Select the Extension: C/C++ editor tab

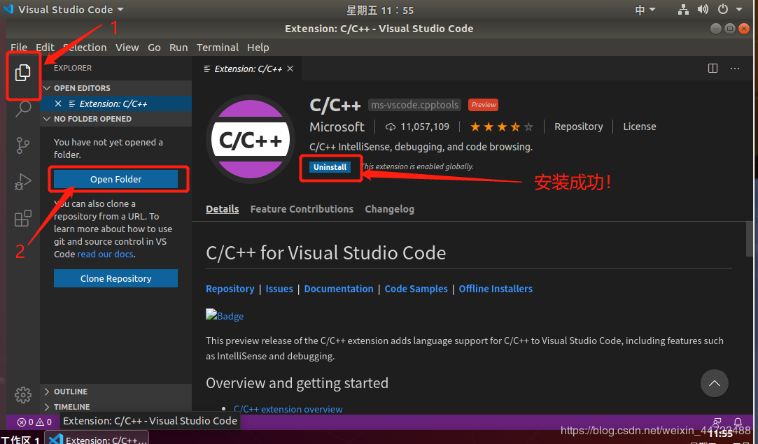click(248, 69)
